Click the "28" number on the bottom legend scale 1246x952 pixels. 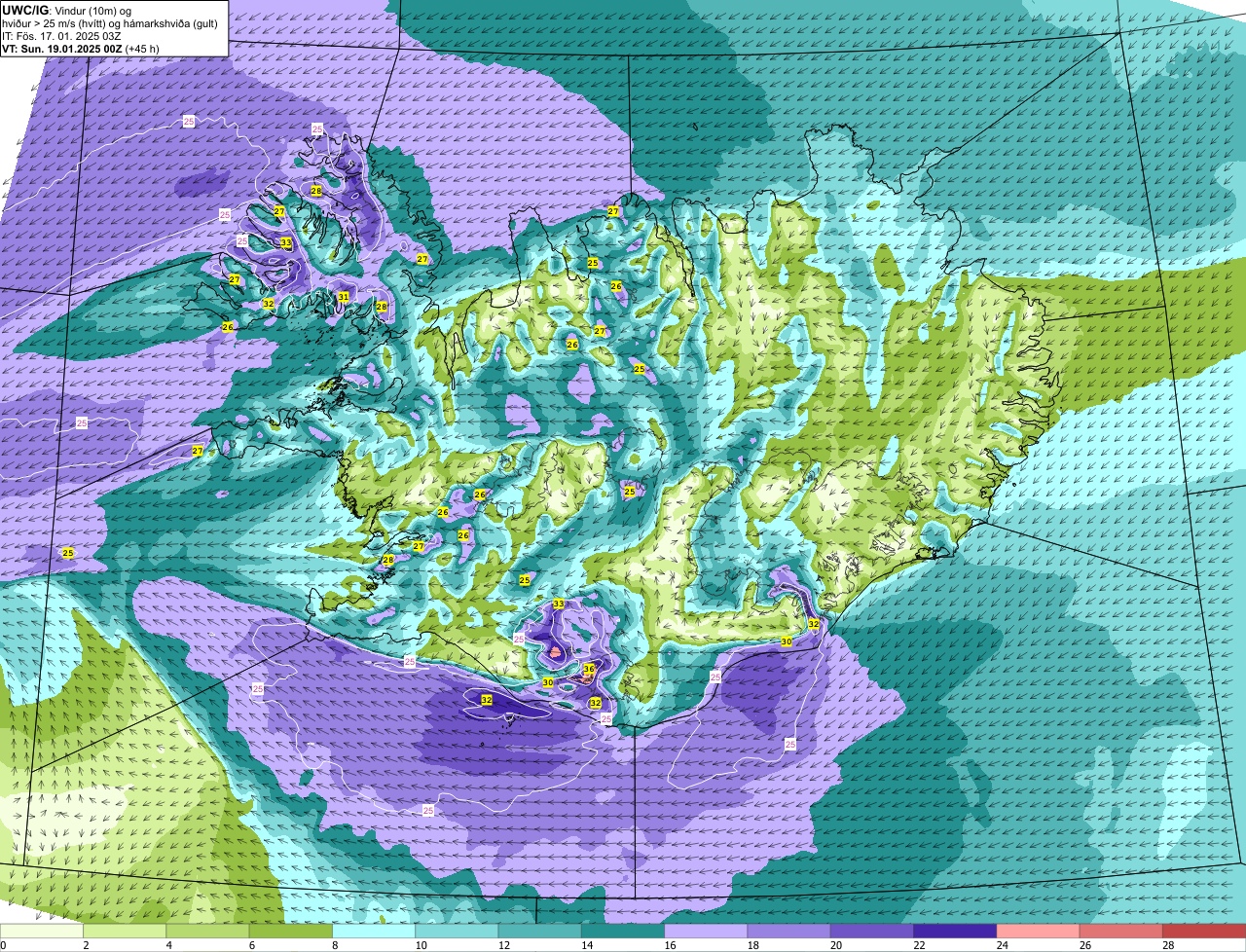coord(1168,945)
